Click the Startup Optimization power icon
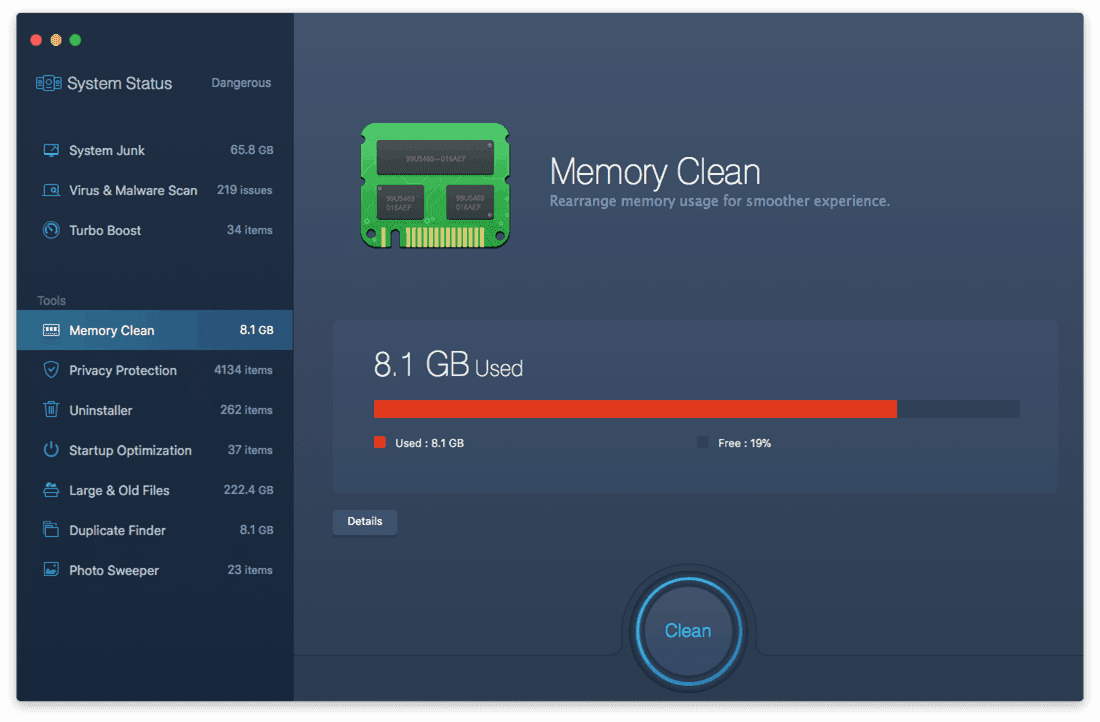This screenshot has width=1100, height=722. 51,450
